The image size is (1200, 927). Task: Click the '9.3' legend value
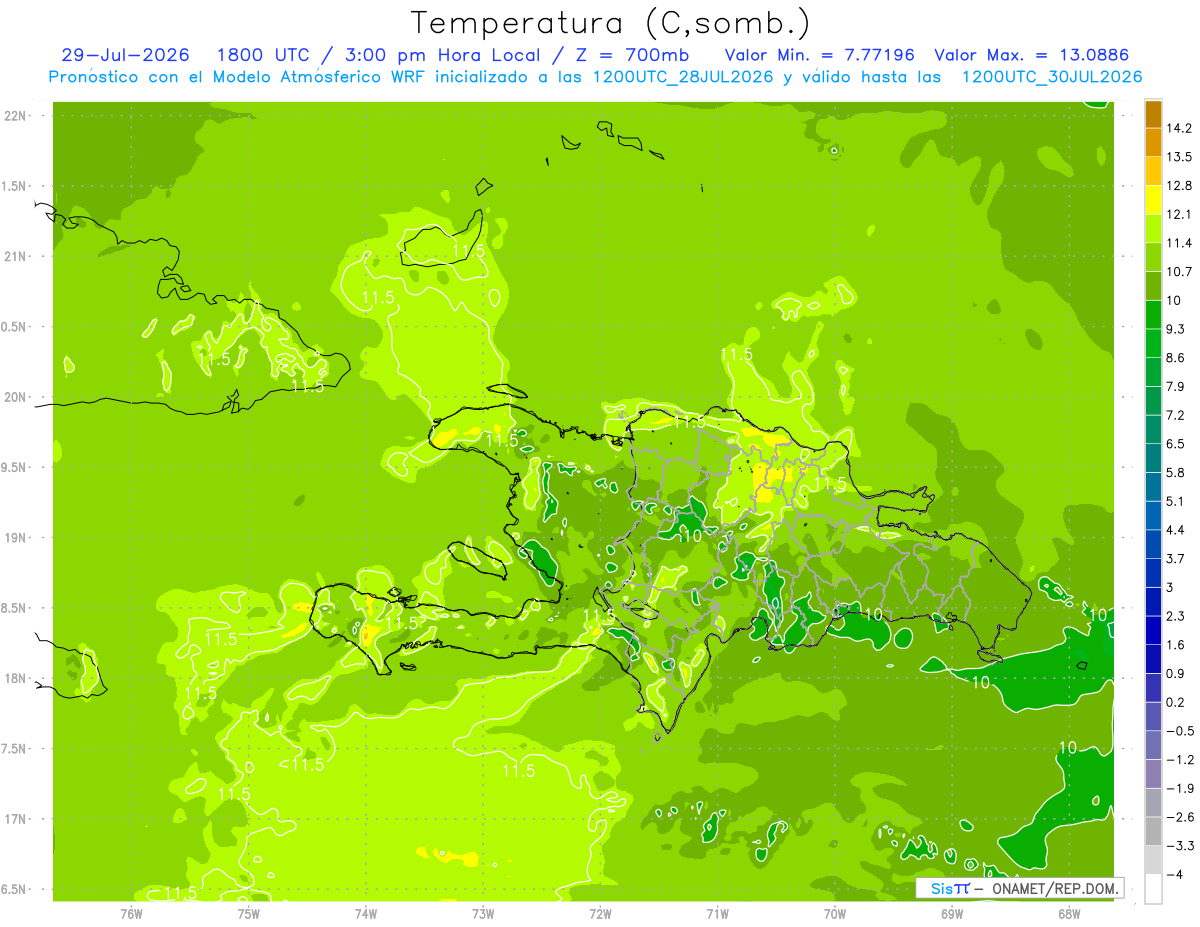(1177, 329)
